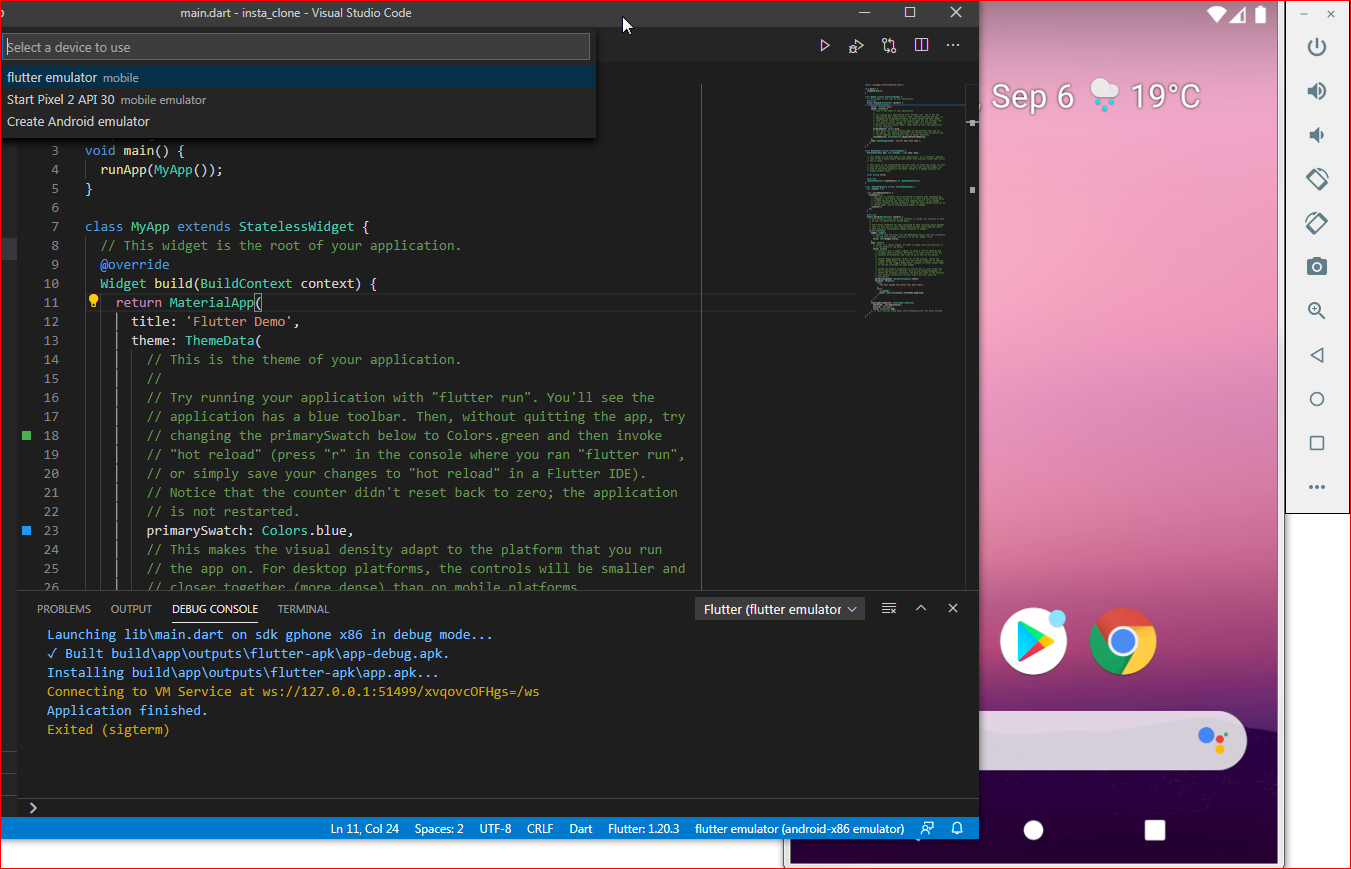Tap the emulator toolbar Back triangle
The image size is (1351, 869).
[1317, 355]
